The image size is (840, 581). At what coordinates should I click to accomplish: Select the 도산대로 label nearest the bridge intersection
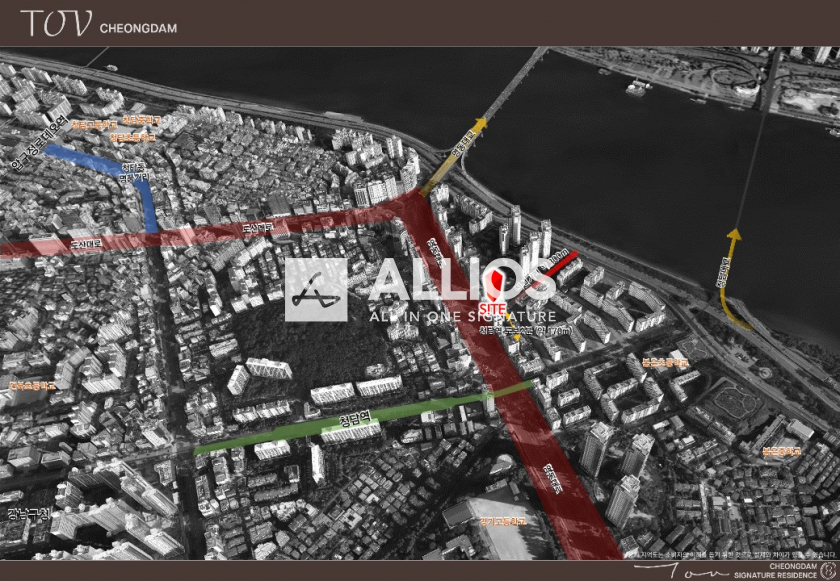(x=258, y=228)
